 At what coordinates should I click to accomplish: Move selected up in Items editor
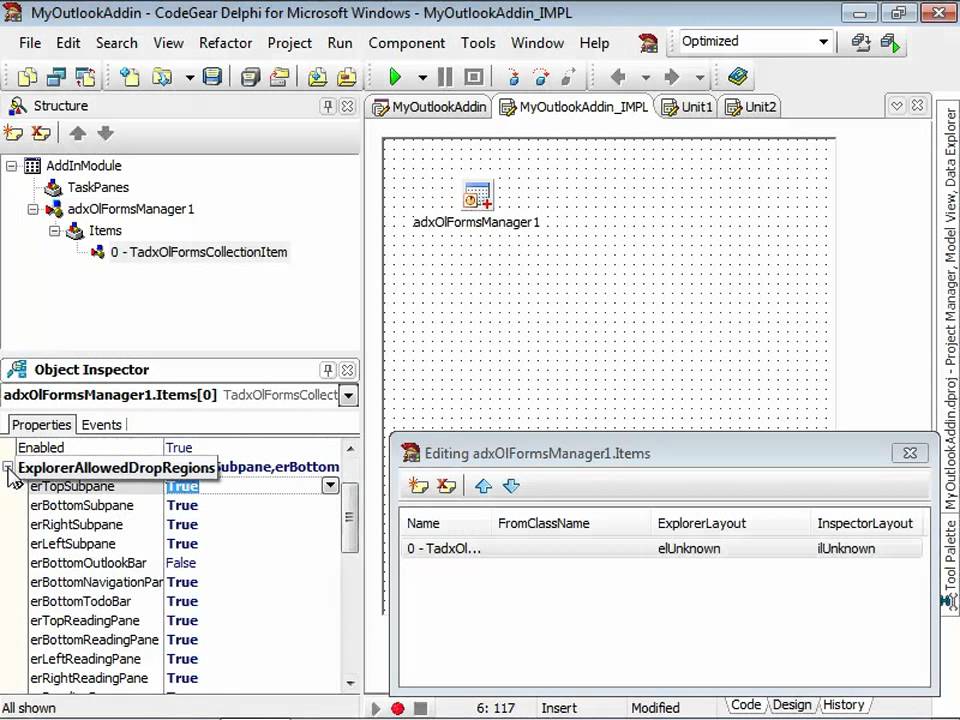pyautogui.click(x=483, y=486)
